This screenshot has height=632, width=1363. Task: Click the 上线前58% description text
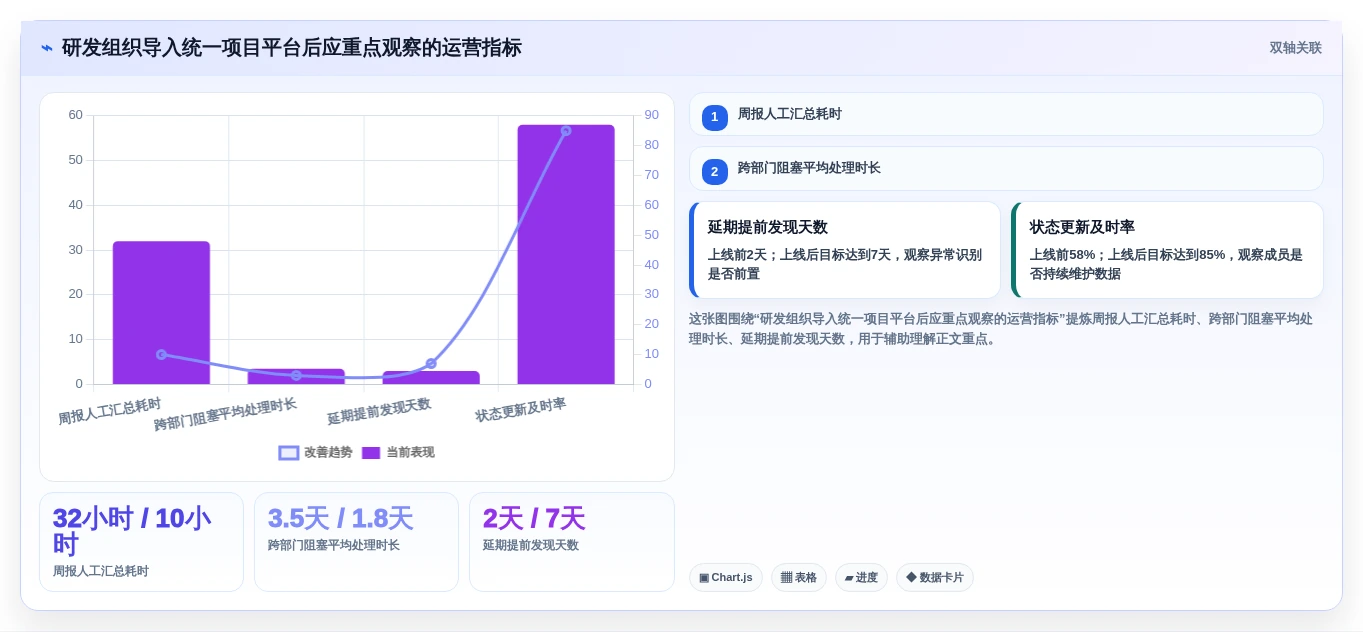pyautogui.click(x=1166, y=264)
